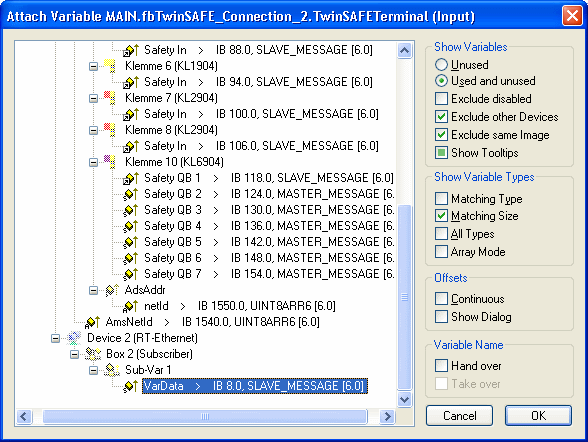Viewport: 588px width, 442px height.
Task: Click the vertical scrollbar up arrow
Action: [405, 50]
